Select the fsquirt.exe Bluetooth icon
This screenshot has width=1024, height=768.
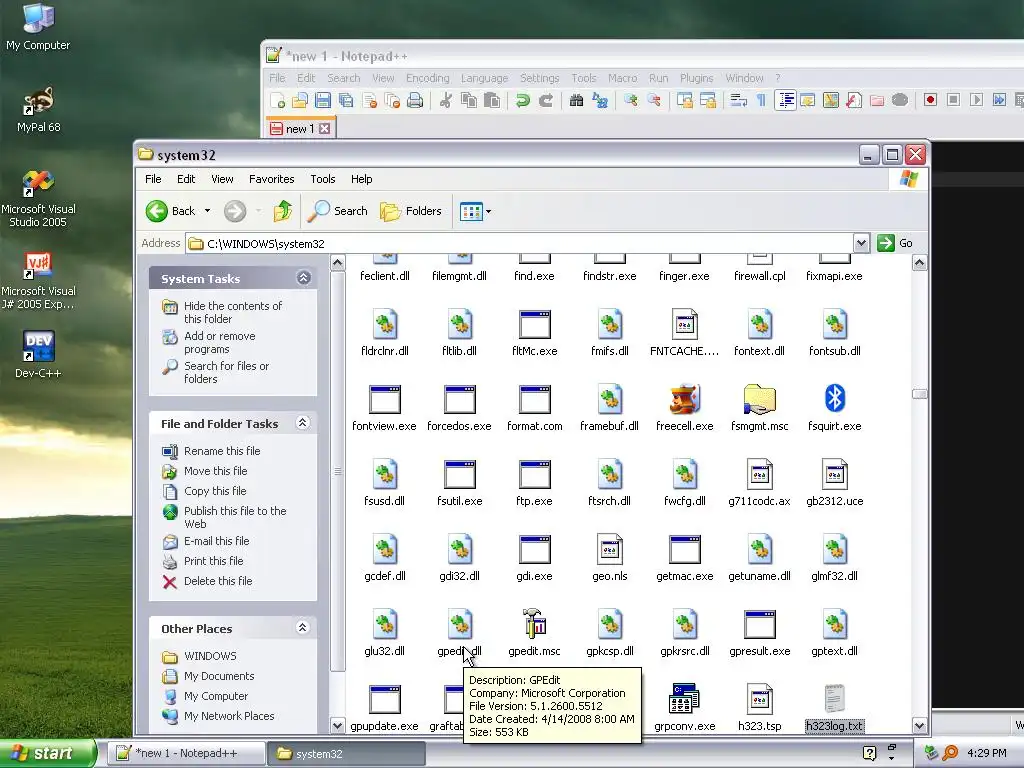click(835, 399)
